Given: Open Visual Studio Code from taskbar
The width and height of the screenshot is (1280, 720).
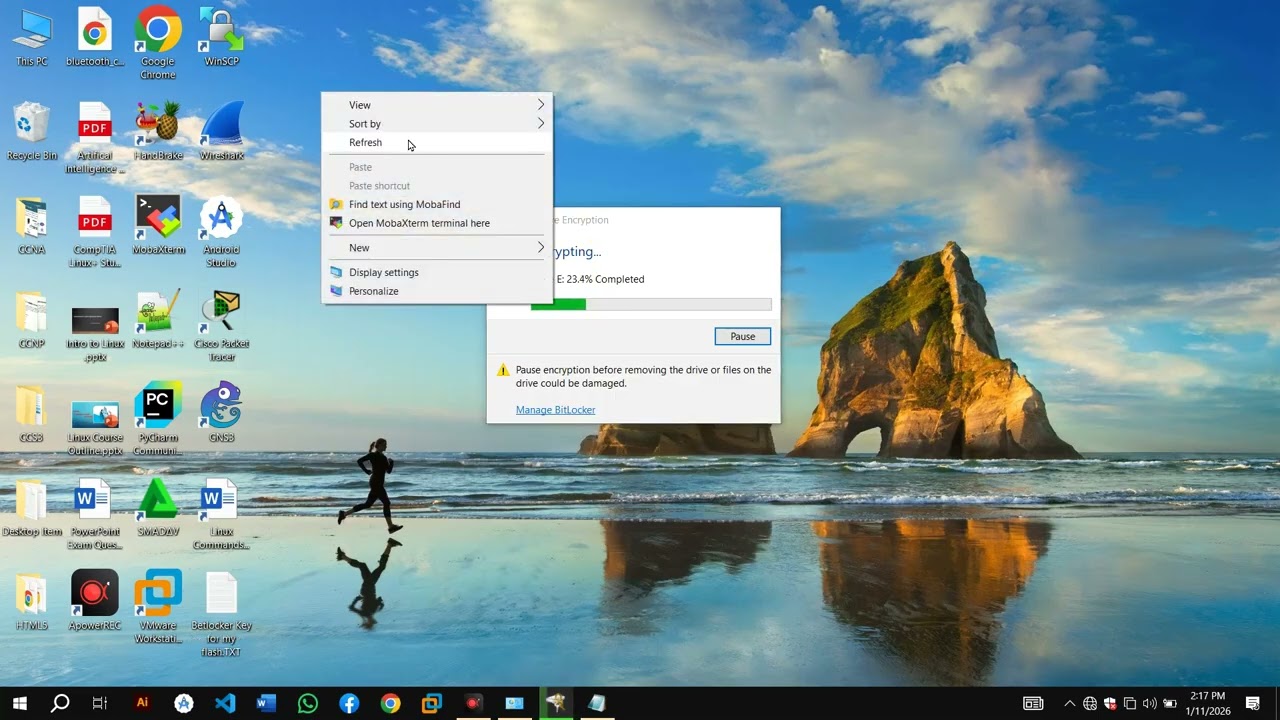Looking at the screenshot, I should click(x=225, y=703).
